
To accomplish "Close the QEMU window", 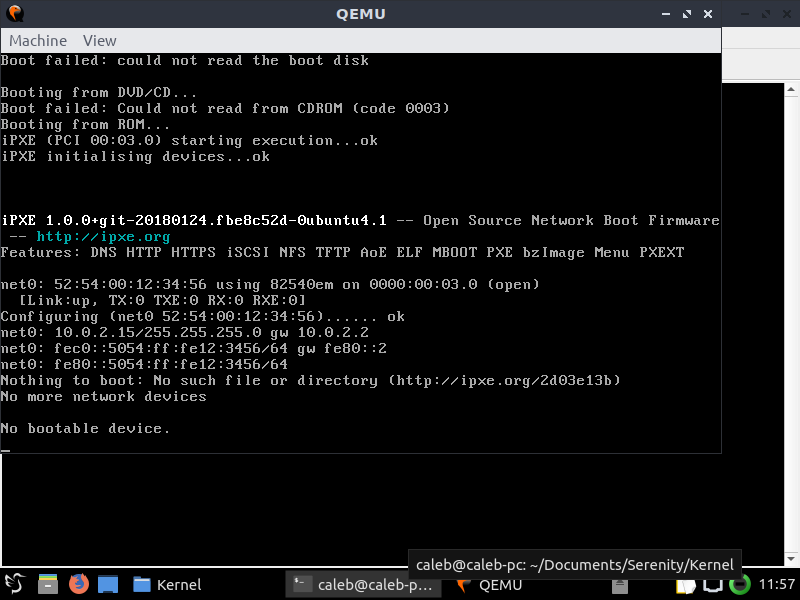I will 708,14.
